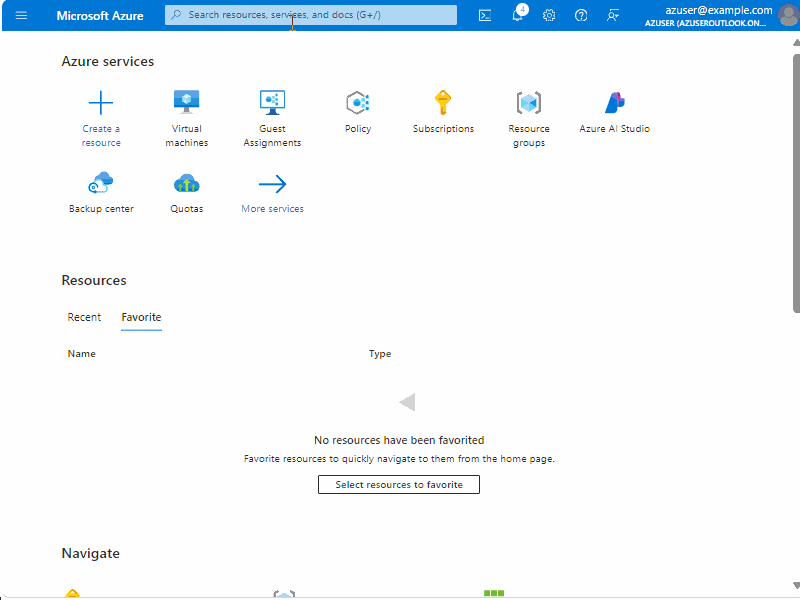Open the hamburger portal menu
Image resolution: width=800 pixels, height=600 pixels.
tap(21, 15)
